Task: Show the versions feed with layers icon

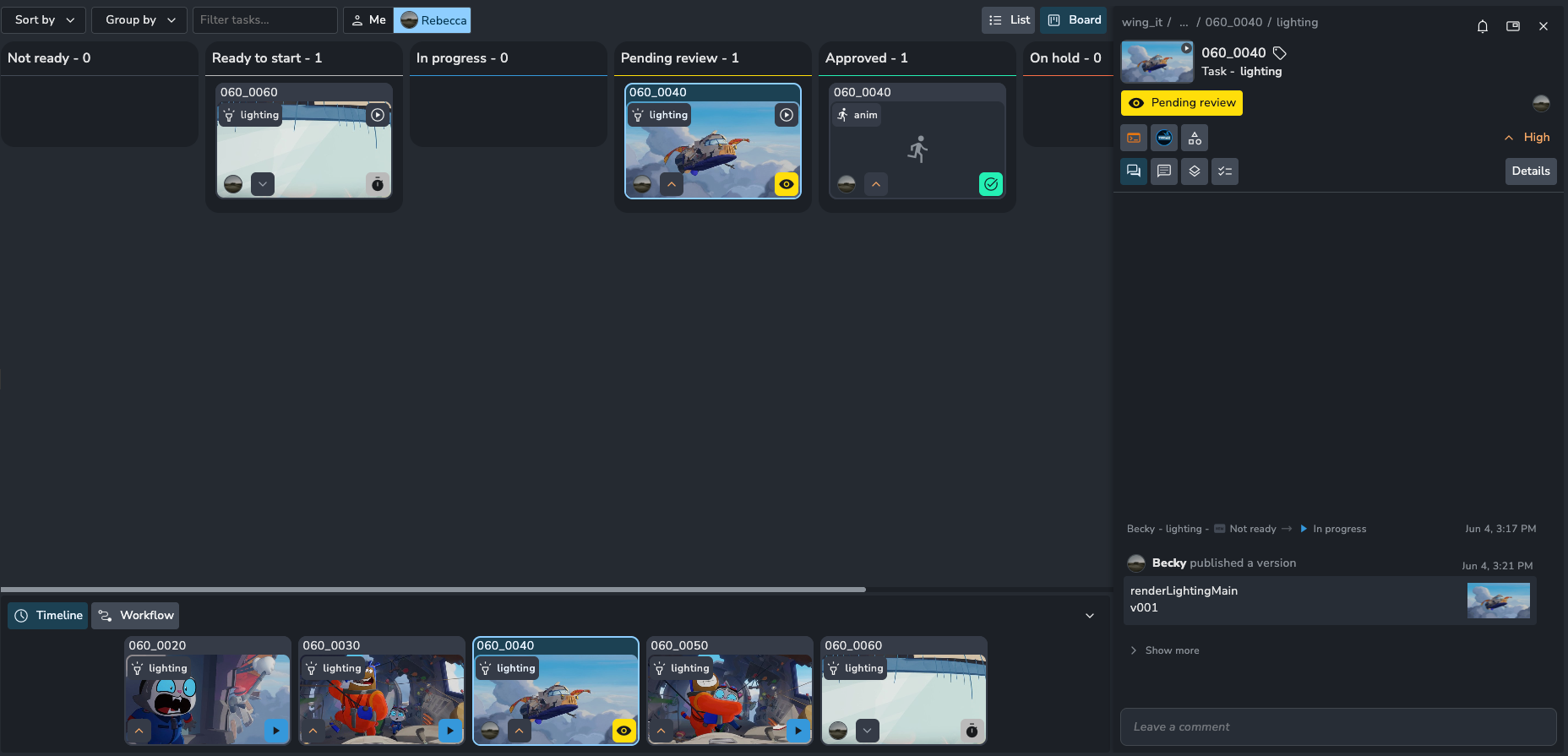Action: [1195, 171]
